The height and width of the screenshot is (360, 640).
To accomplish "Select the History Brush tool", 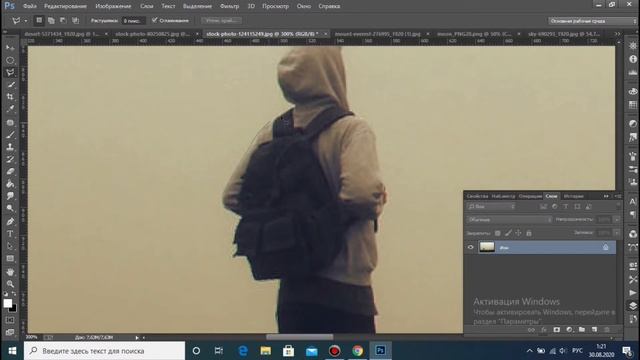I will (10, 159).
